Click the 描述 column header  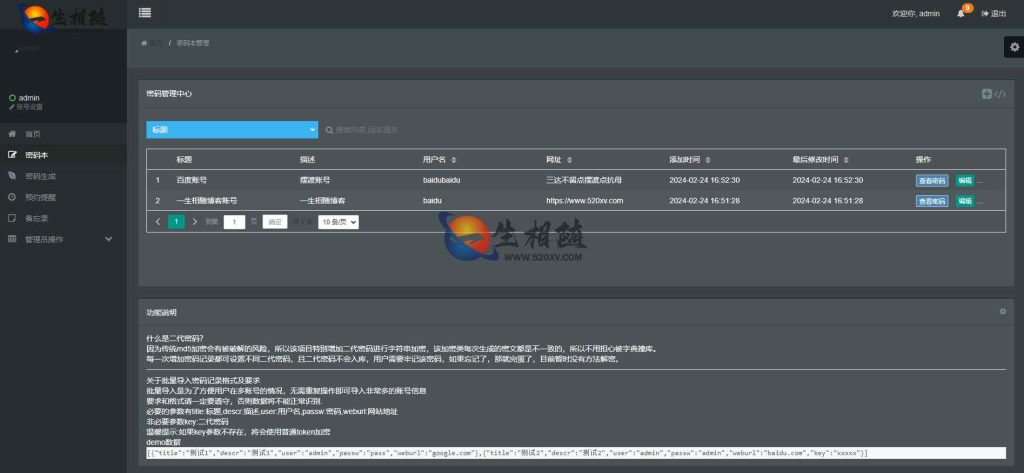pos(308,159)
